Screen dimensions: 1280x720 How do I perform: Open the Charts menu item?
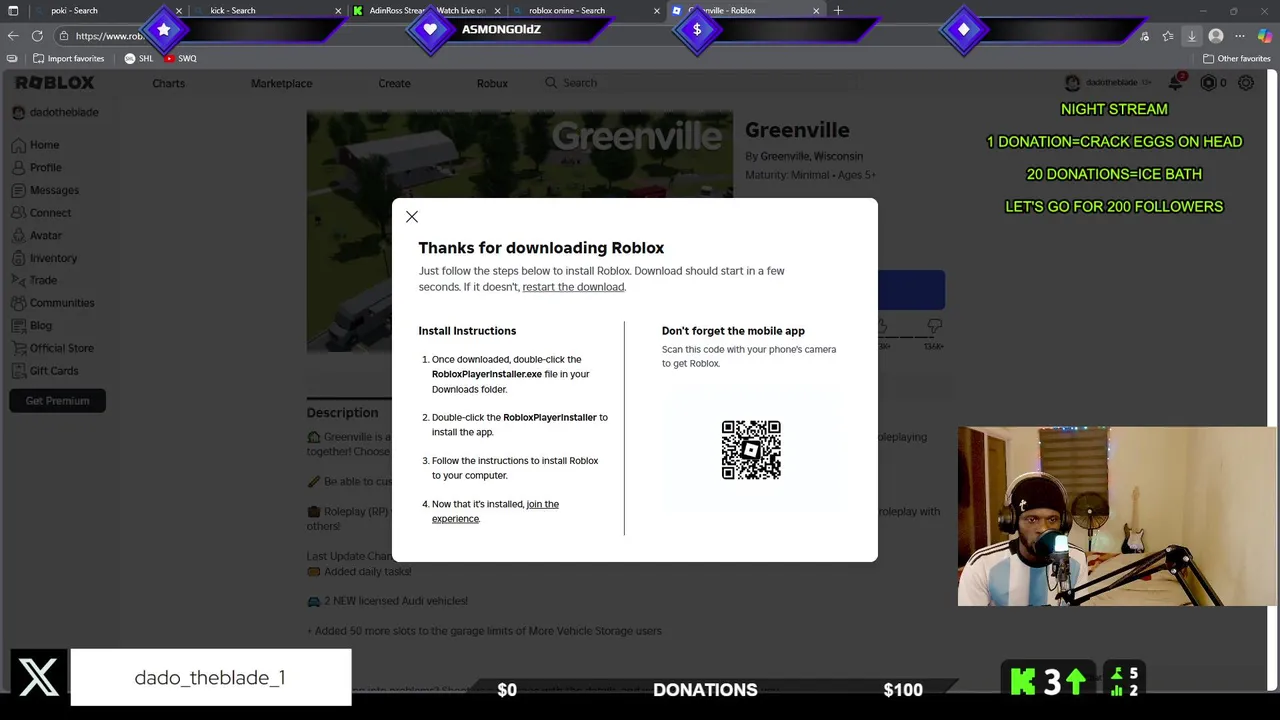click(168, 83)
